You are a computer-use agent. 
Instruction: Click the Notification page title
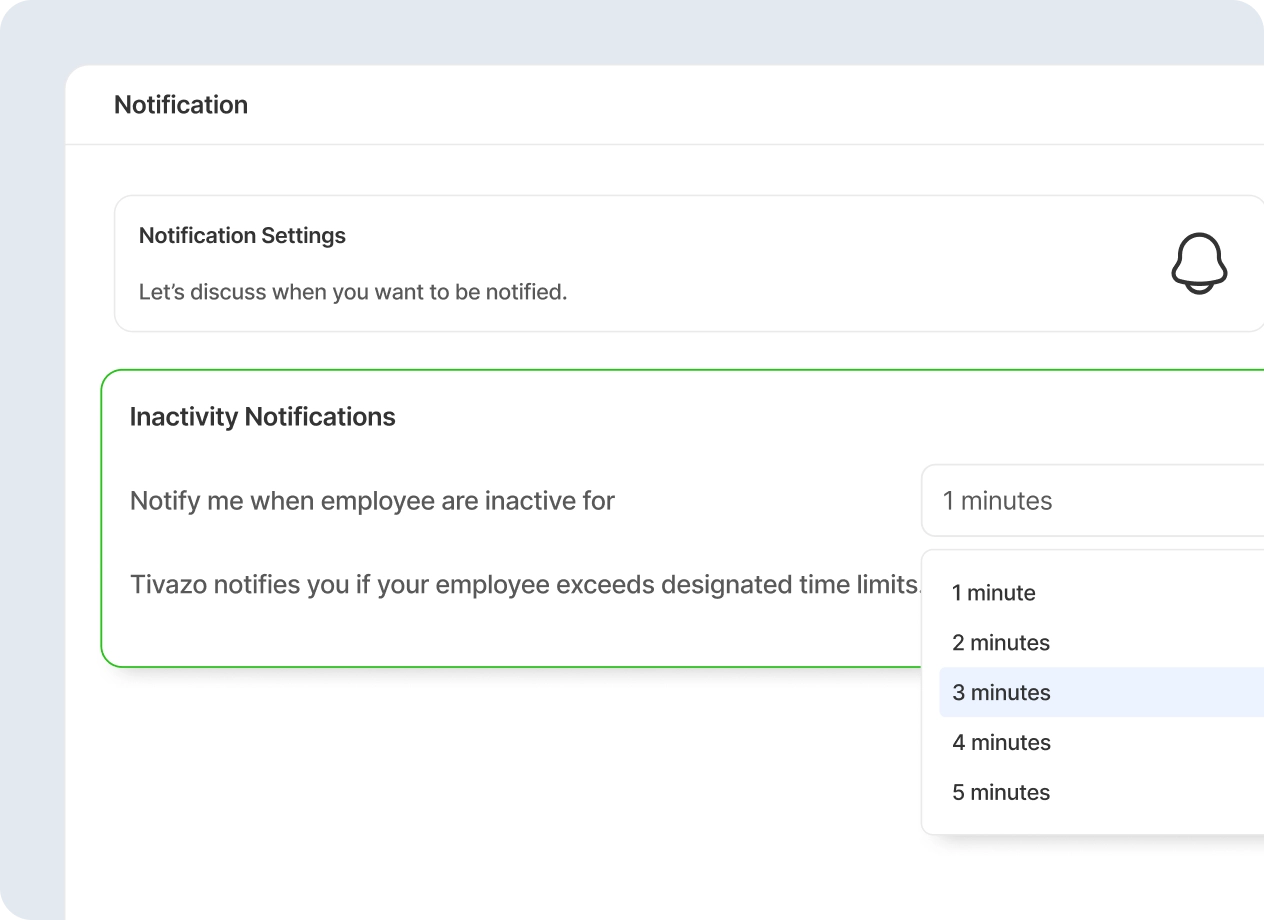click(x=181, y=105)
